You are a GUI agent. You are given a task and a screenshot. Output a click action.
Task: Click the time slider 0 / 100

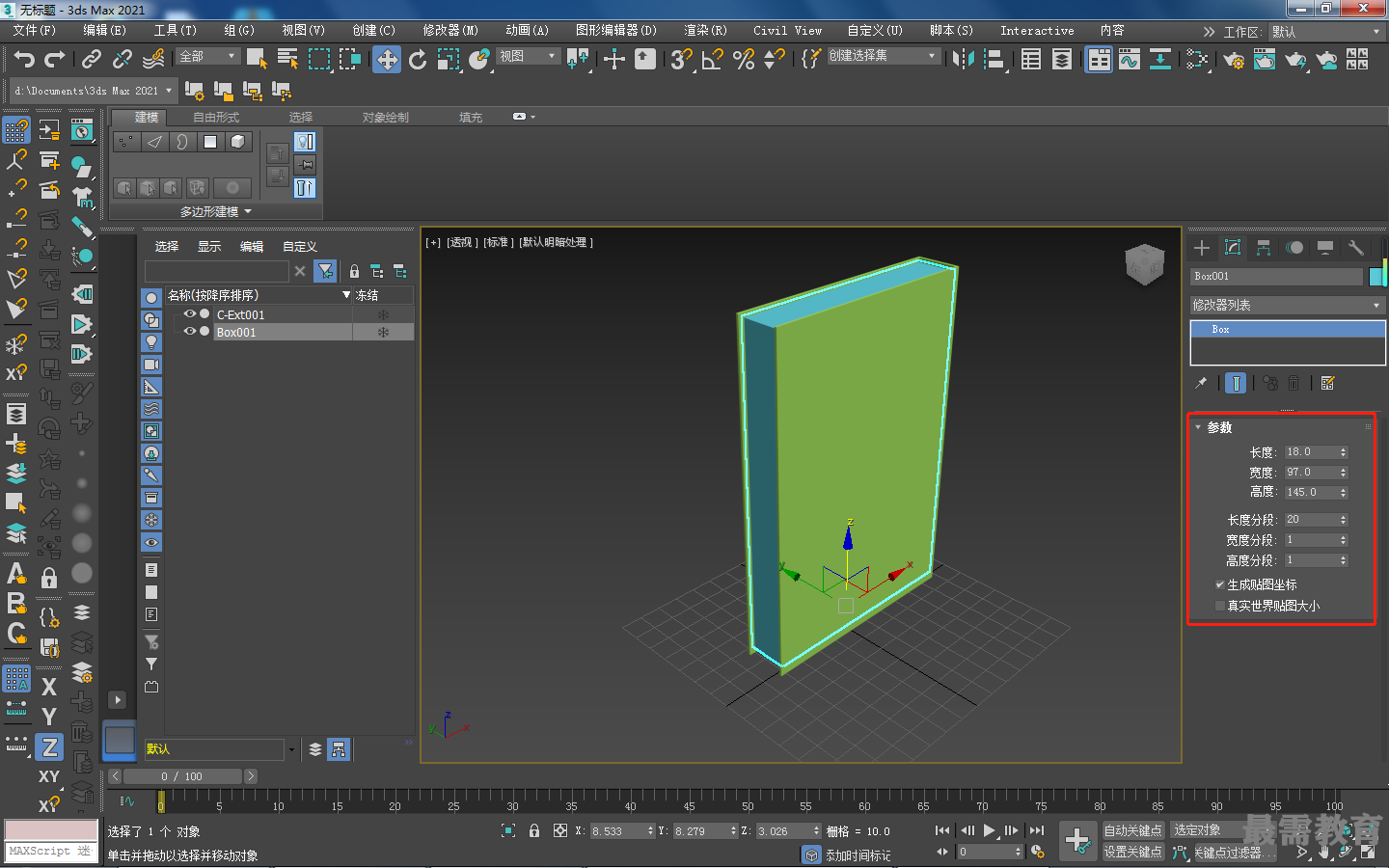[x=182, y=776]
